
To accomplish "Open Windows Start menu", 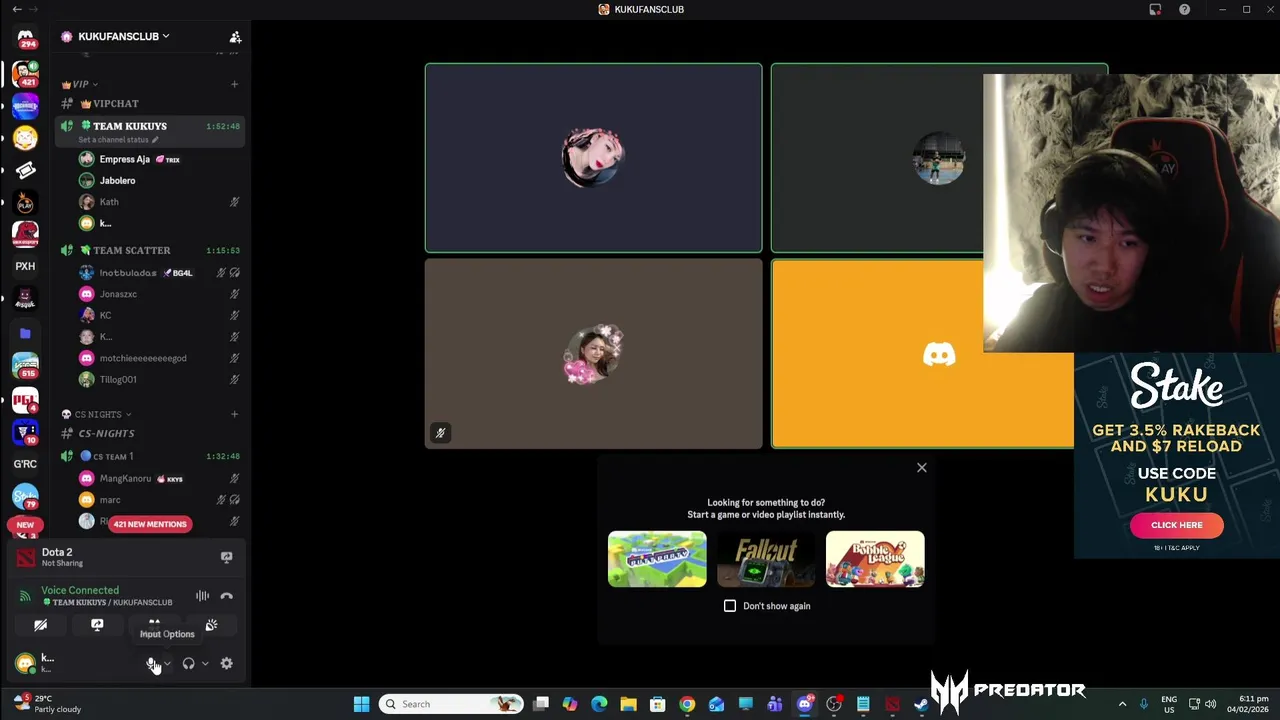I will tap(361, 704).
